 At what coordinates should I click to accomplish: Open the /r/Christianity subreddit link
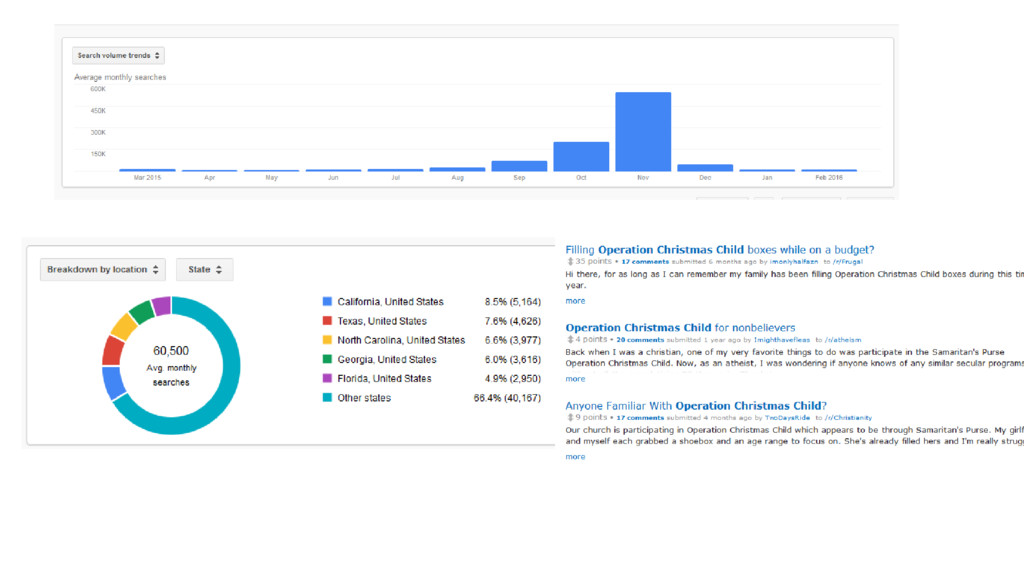coord(848,418)
